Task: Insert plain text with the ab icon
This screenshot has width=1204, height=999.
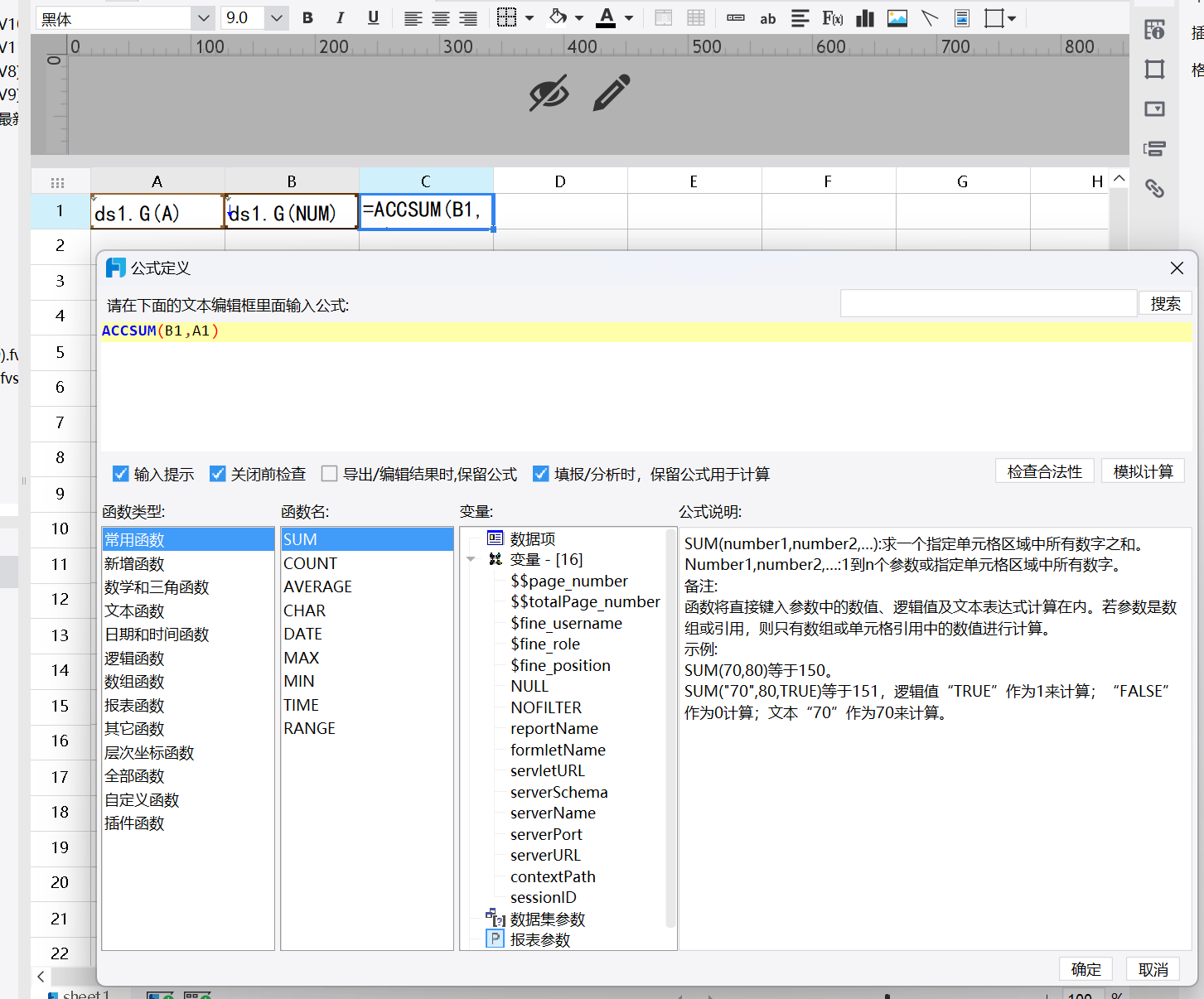Action: click(x=768, y=19)
